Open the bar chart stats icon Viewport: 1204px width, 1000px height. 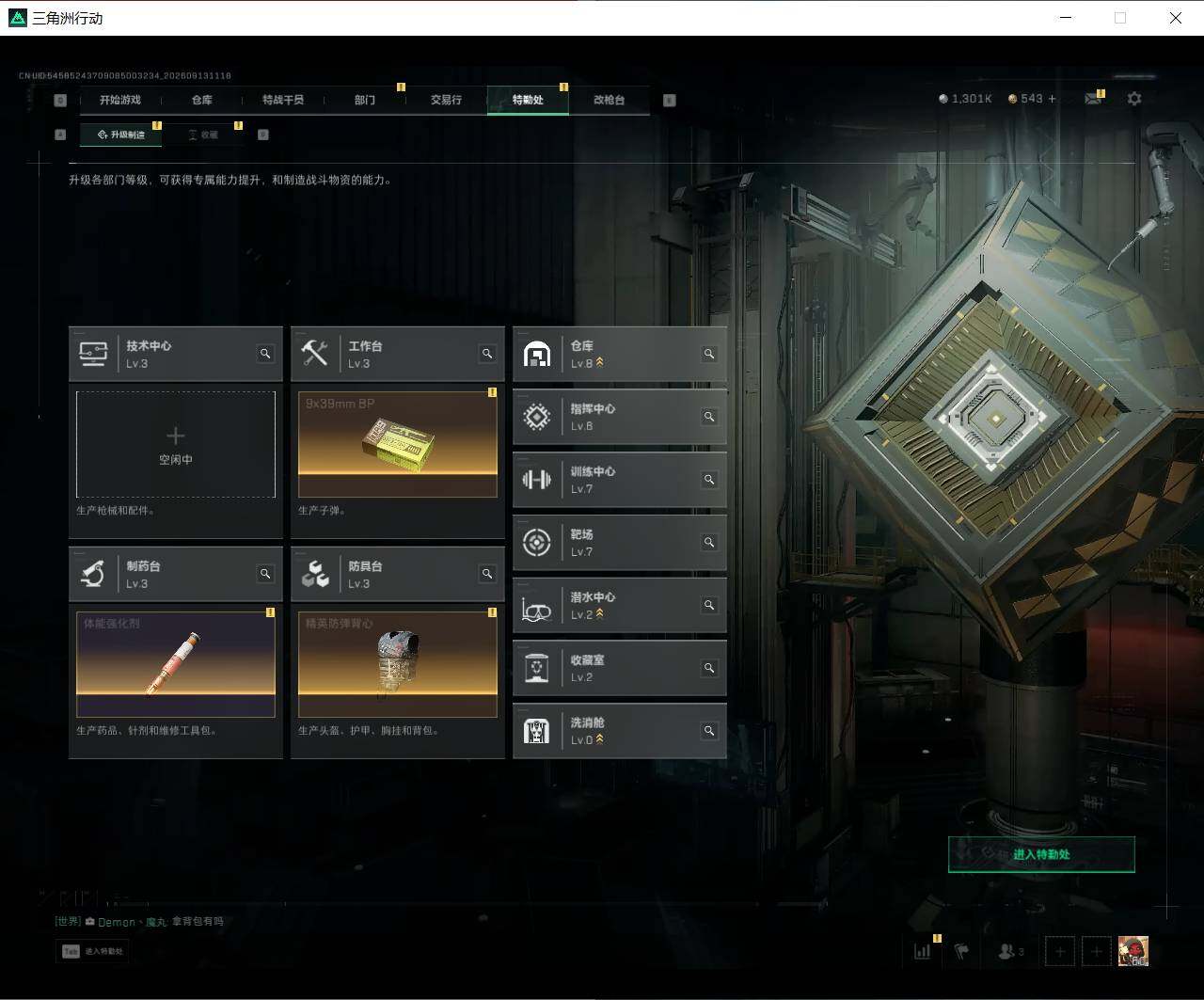point(923,951)
